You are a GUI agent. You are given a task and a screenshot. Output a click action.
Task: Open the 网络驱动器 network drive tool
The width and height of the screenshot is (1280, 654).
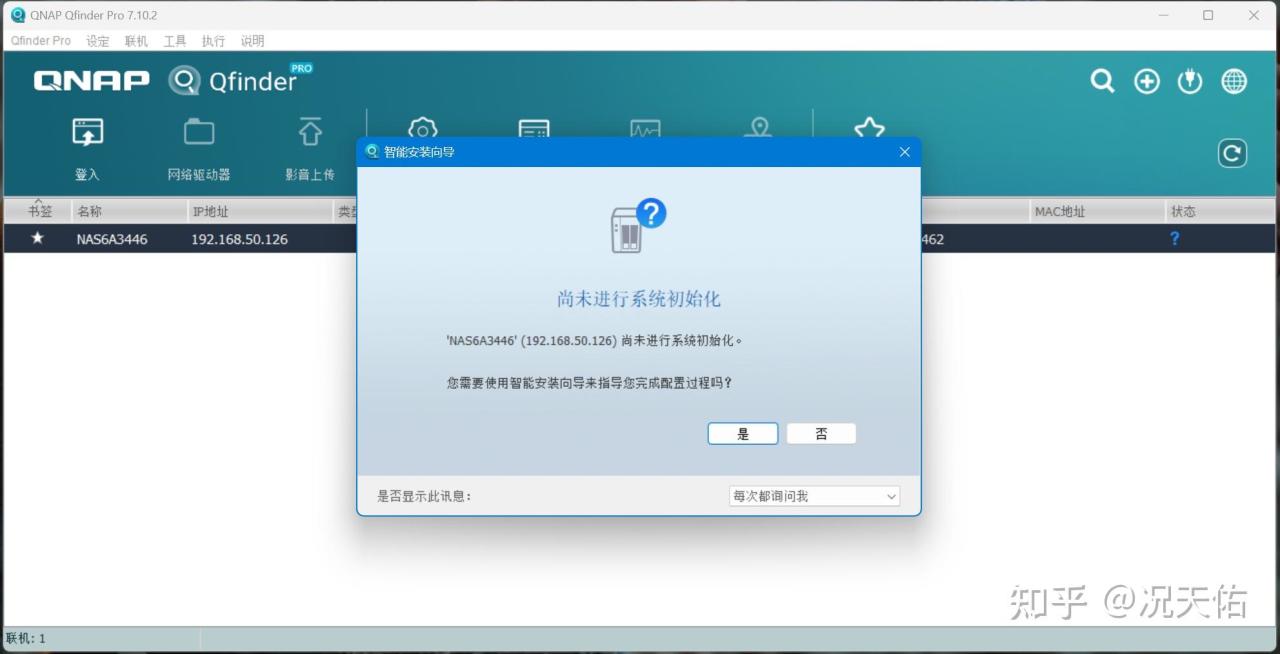coord(199,132)
